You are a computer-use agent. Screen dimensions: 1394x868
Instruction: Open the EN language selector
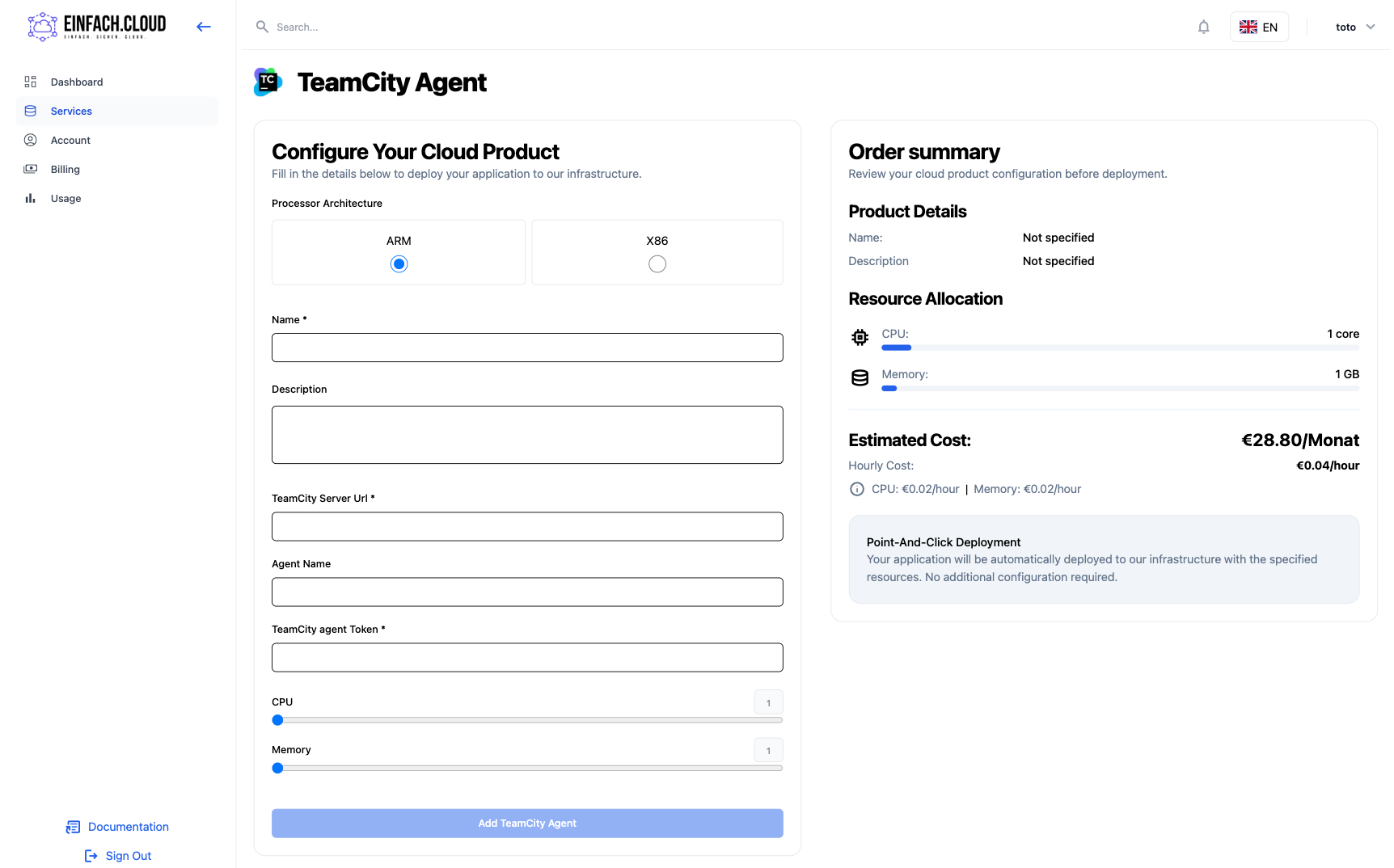click(1258, 27)
